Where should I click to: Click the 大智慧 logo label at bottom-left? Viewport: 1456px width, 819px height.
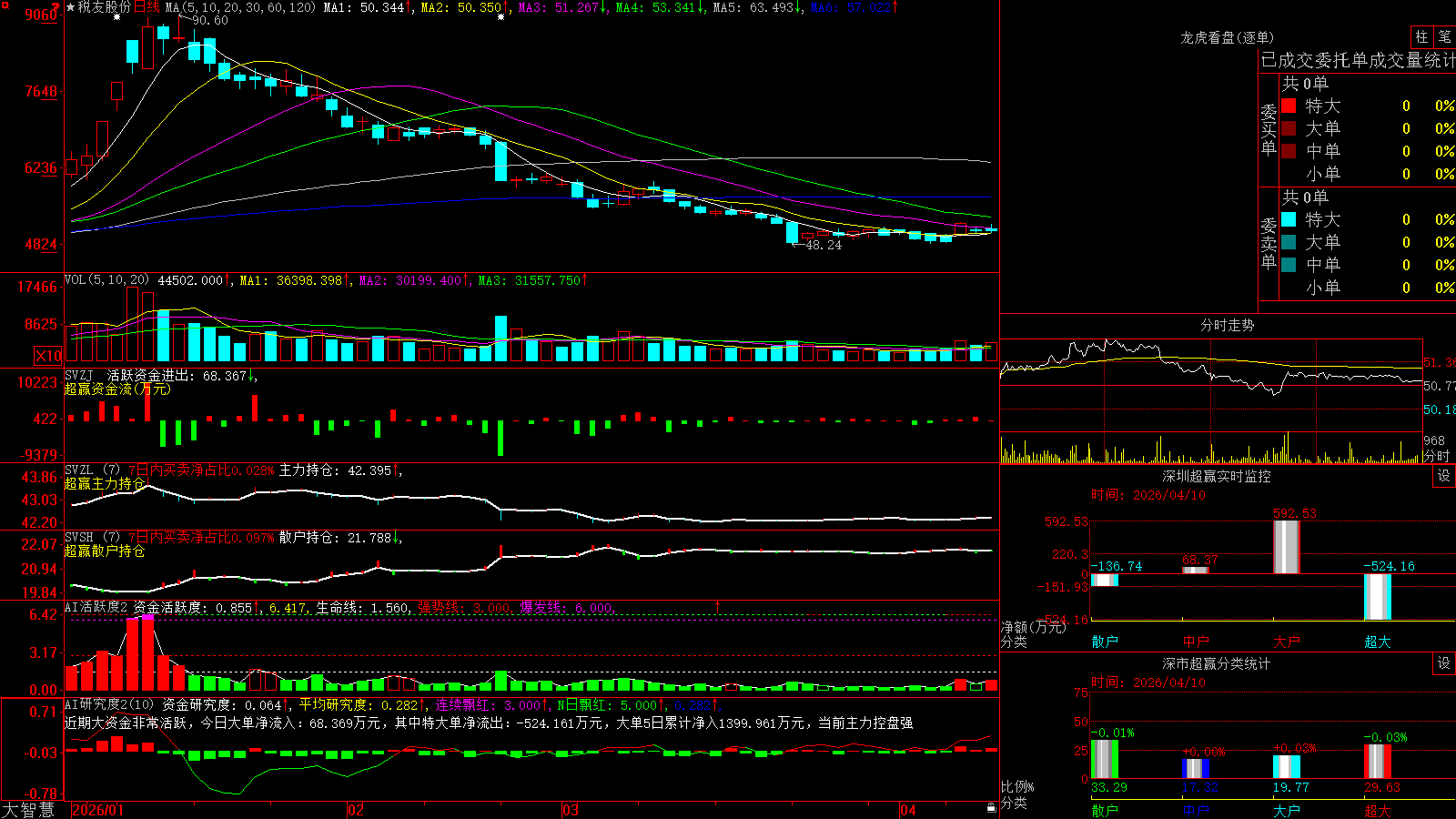point(28,810)
